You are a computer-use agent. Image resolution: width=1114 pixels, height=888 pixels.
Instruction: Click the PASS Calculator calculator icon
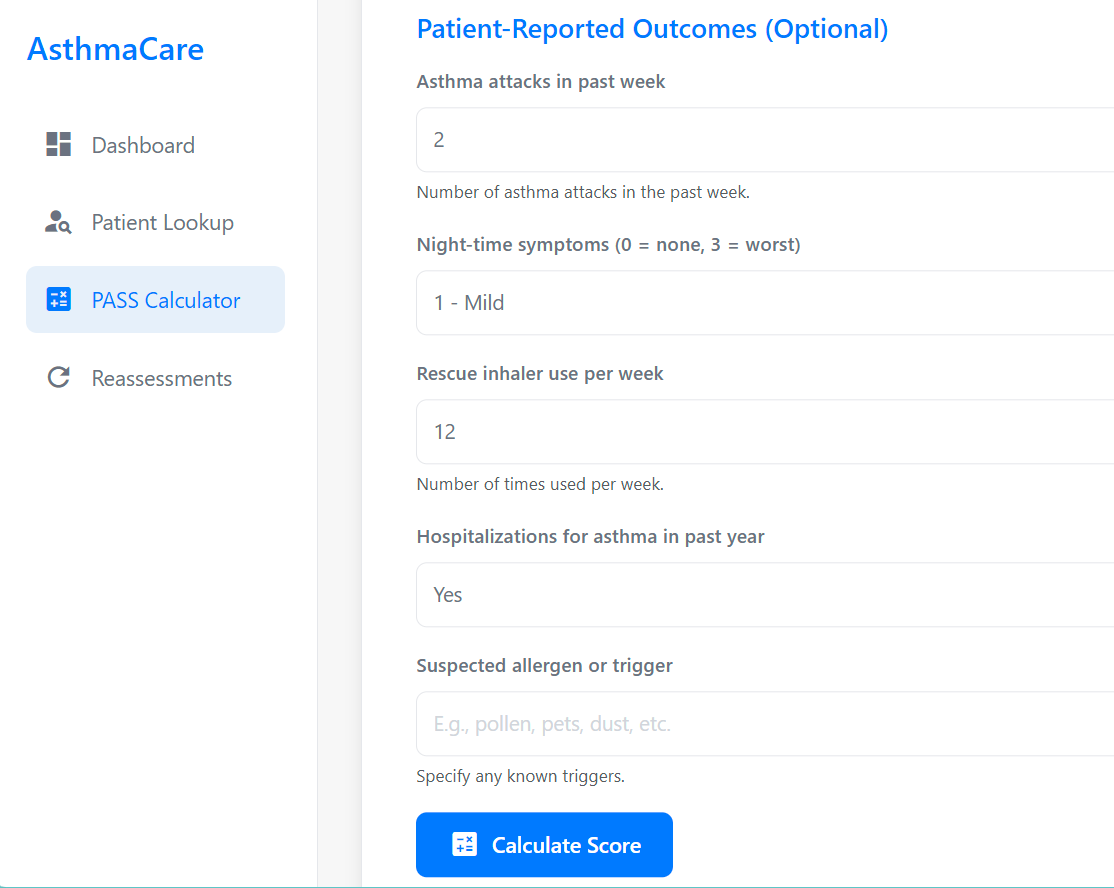(x=58, y=298)
